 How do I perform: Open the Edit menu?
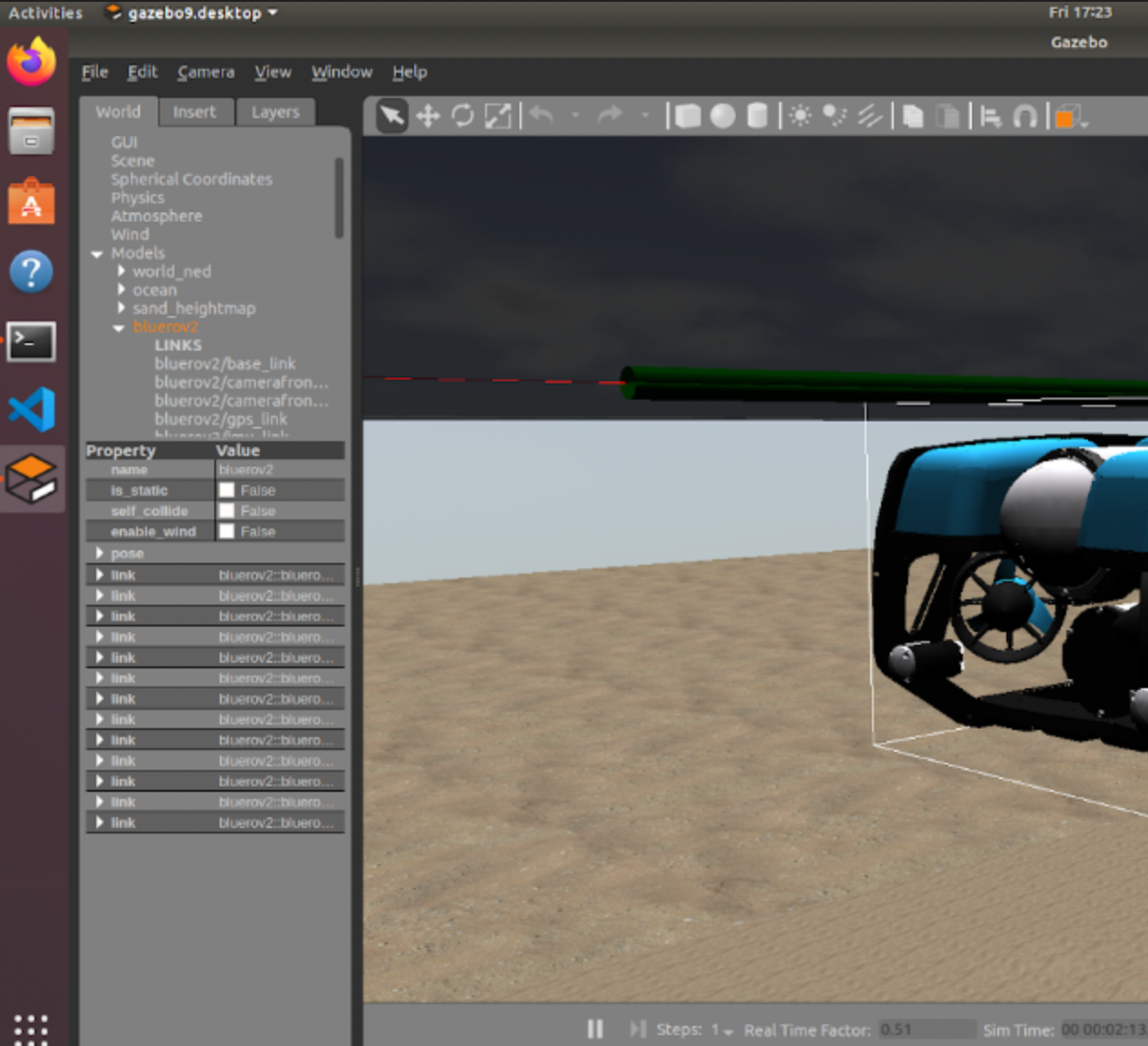143,72
